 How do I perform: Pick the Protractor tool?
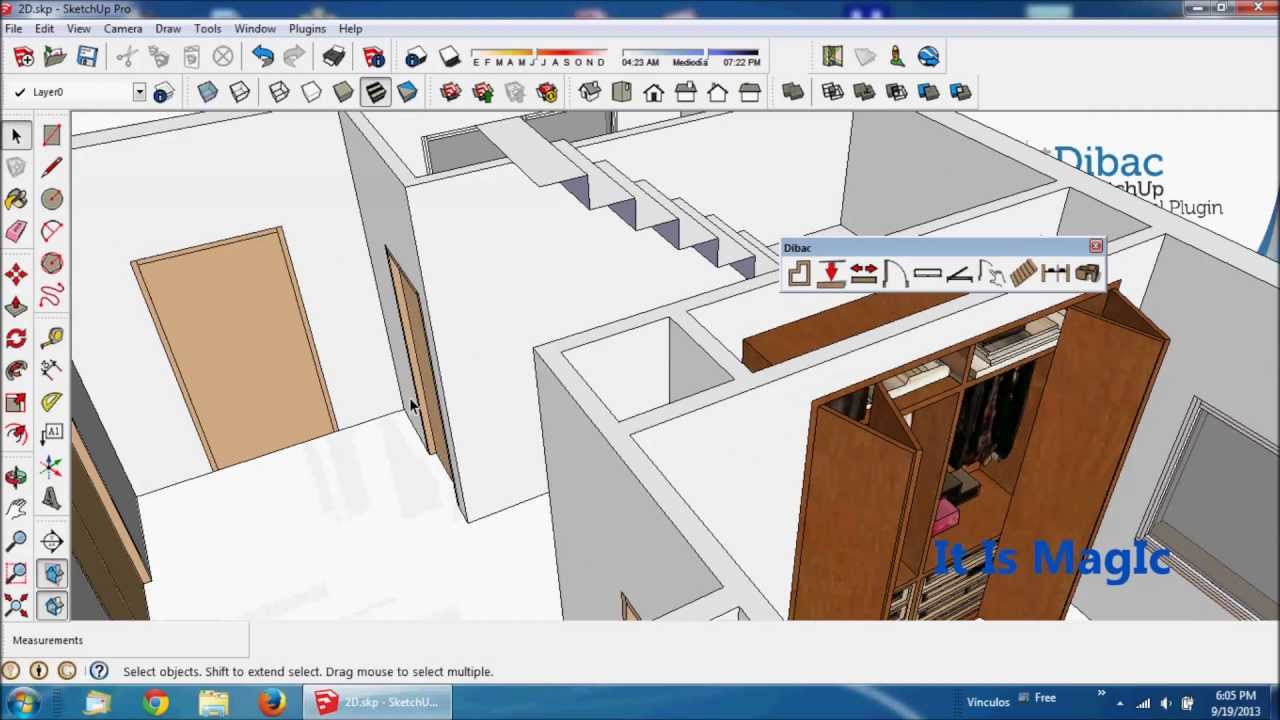pyautogui.click(x=52, y=402)
